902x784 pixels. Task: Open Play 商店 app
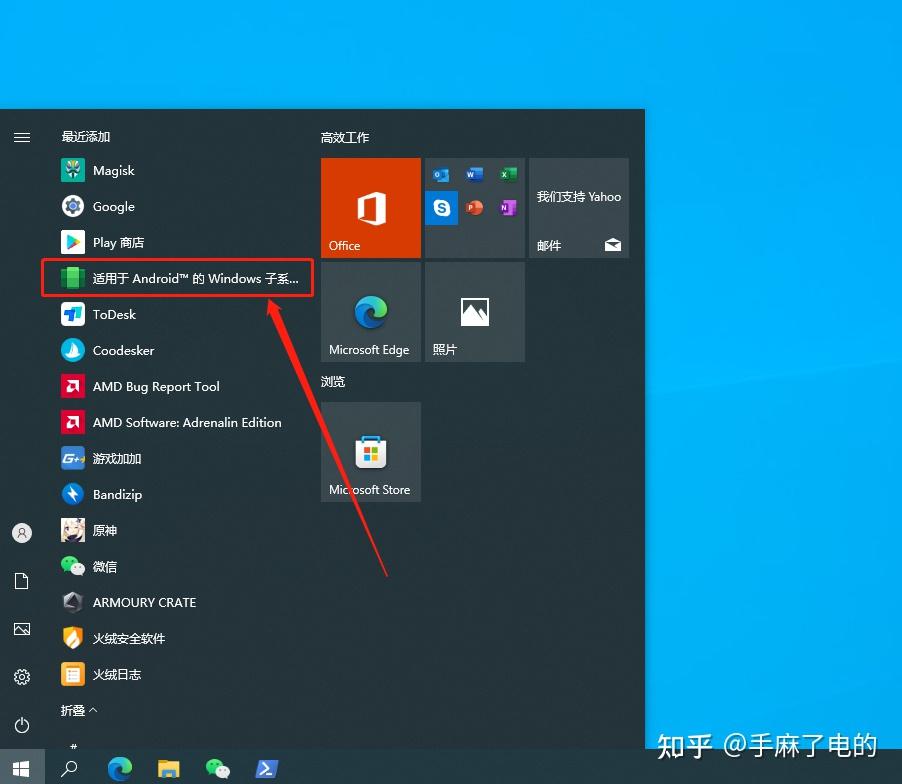(x=178, y=242)
